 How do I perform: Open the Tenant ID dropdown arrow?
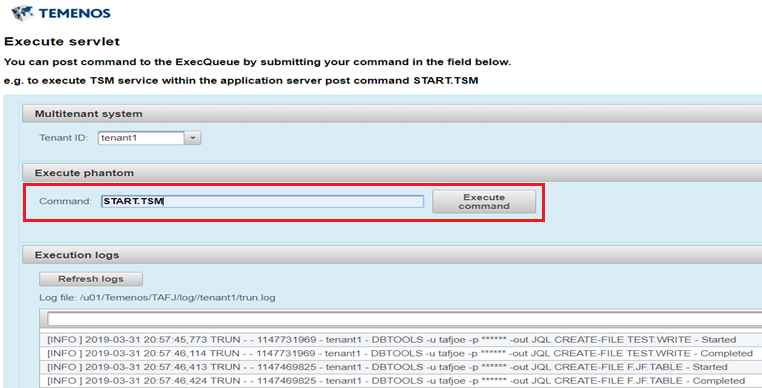(193, 138)
